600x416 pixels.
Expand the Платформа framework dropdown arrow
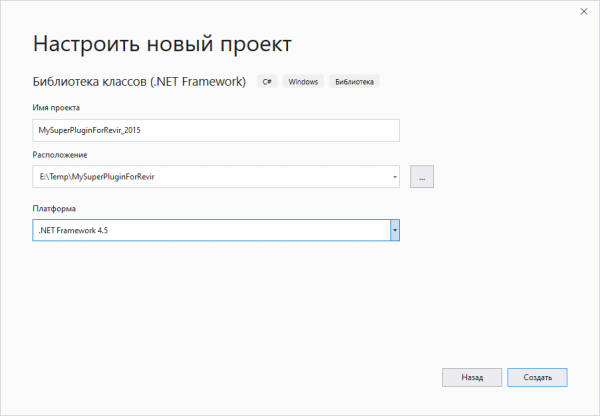point(394,230)
